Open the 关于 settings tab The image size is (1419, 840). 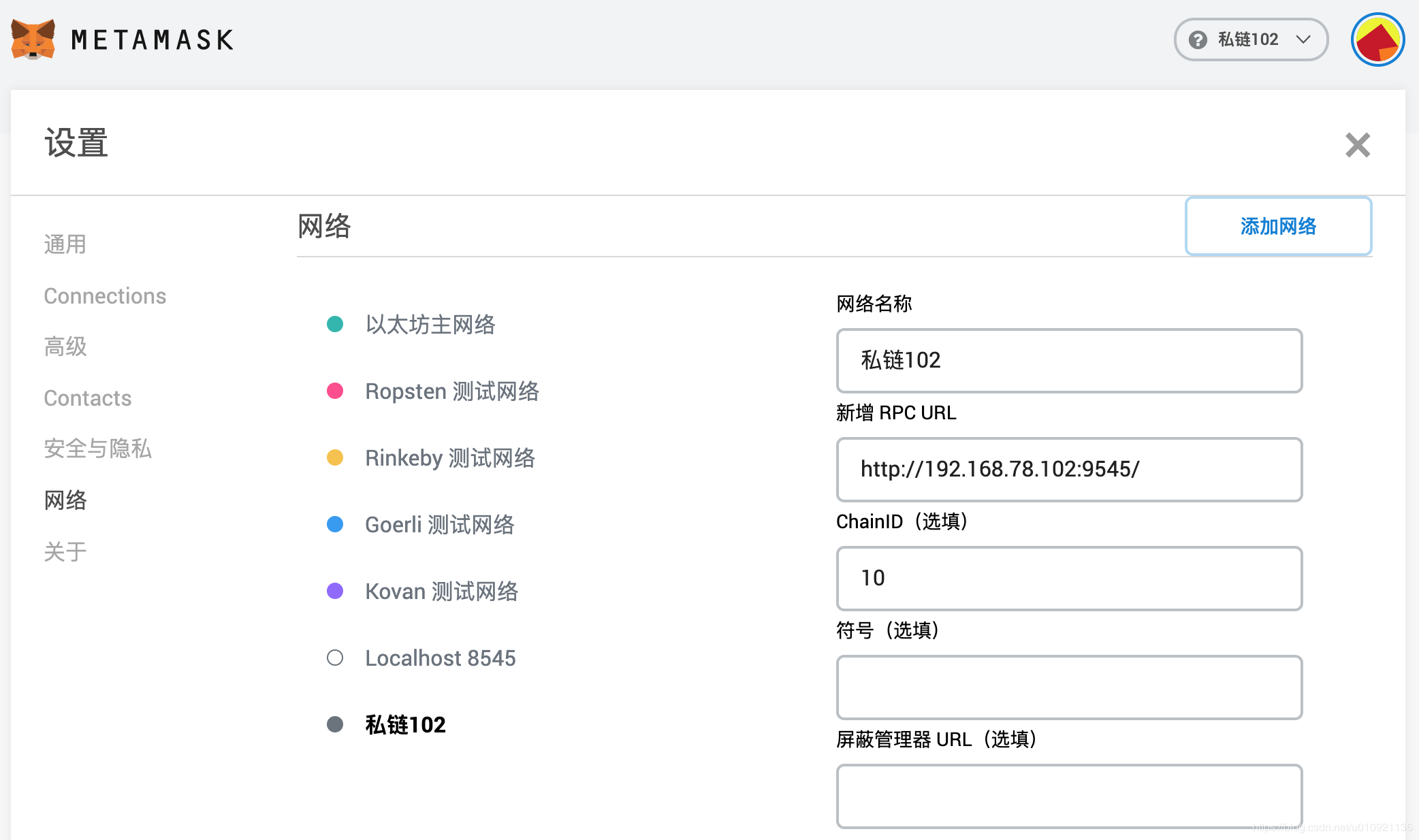[x=65, y=551]
